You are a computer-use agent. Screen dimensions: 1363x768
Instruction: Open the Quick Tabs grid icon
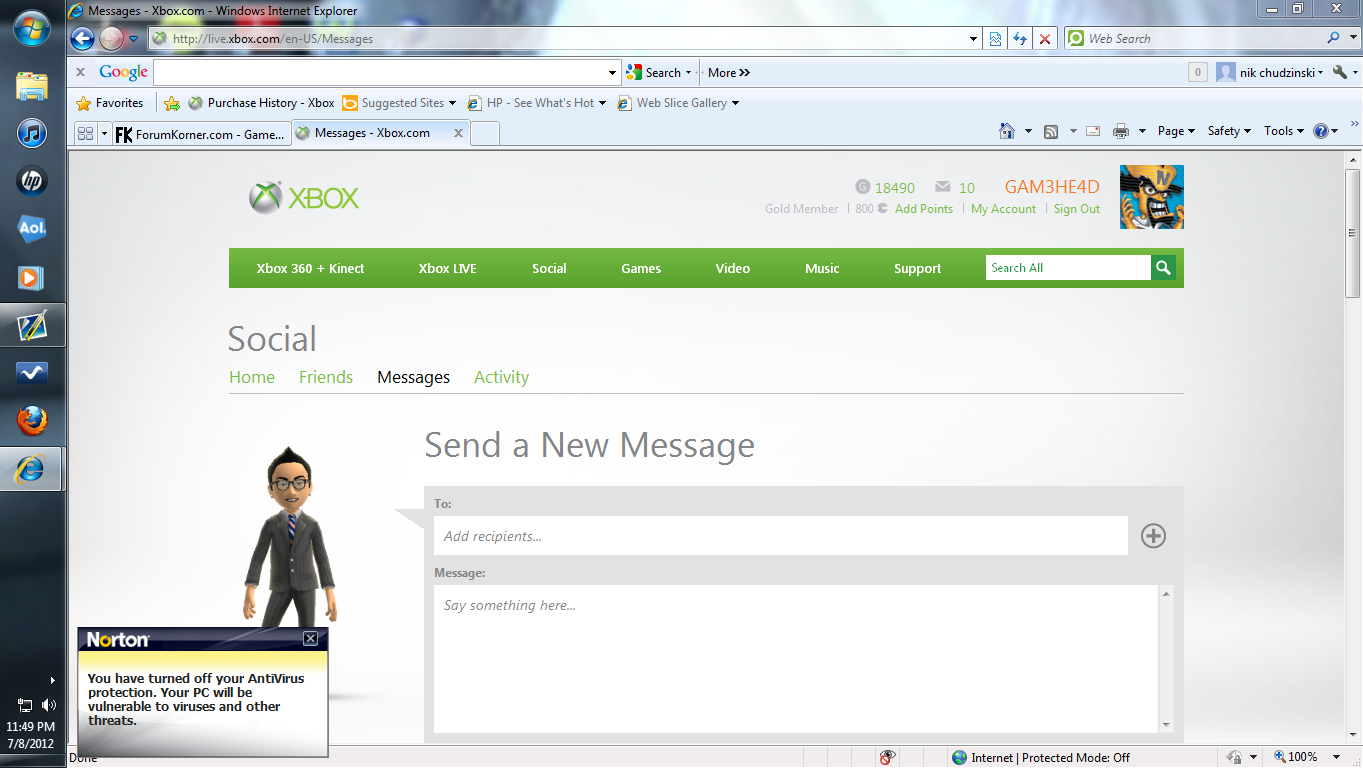coord(85,133)
